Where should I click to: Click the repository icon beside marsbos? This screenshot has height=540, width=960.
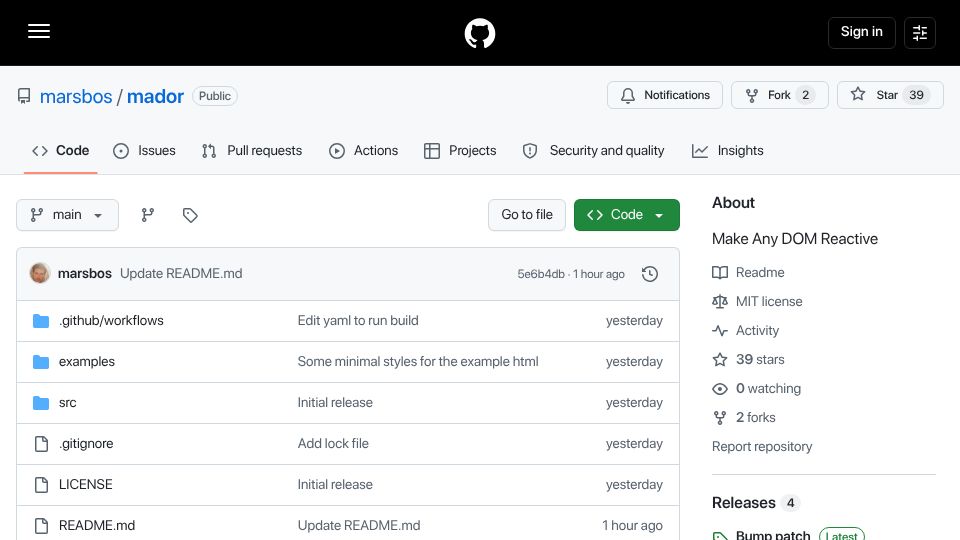24,96
